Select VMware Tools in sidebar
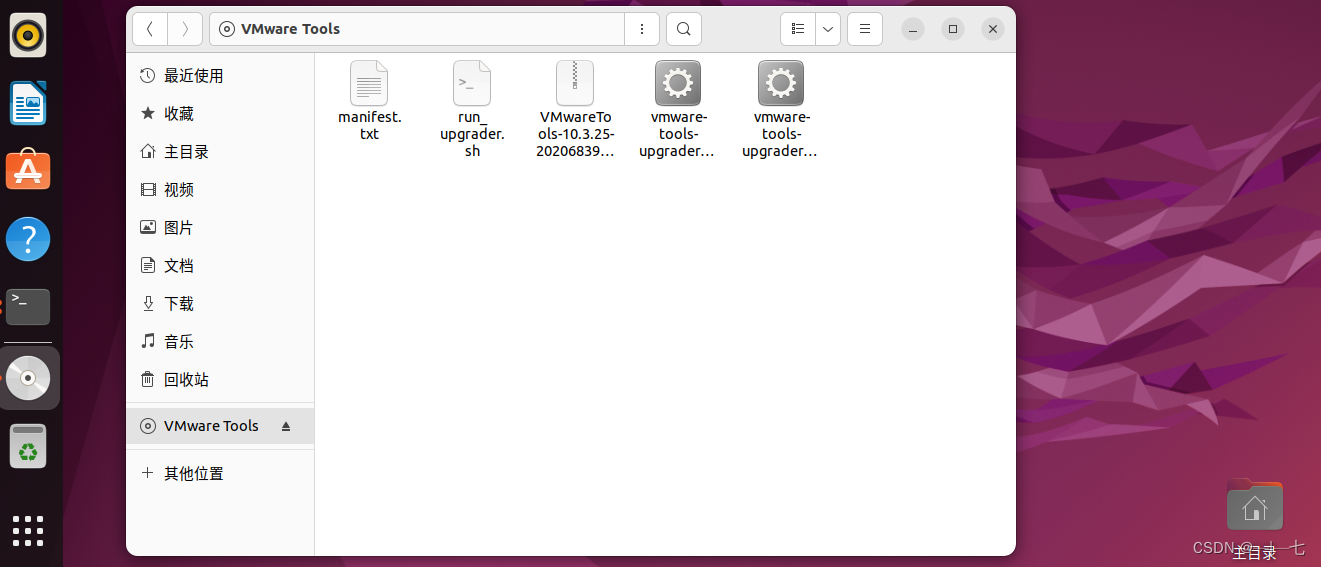This screenshot has height=567, width=1321. click(x=220, y=426)
